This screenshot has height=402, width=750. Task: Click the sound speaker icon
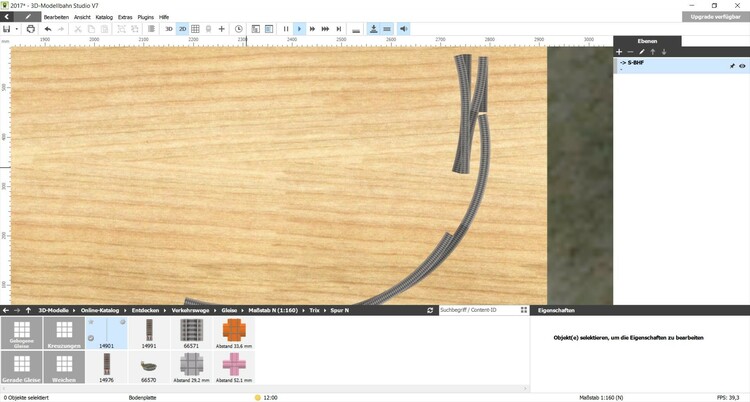tap(403, 29)
